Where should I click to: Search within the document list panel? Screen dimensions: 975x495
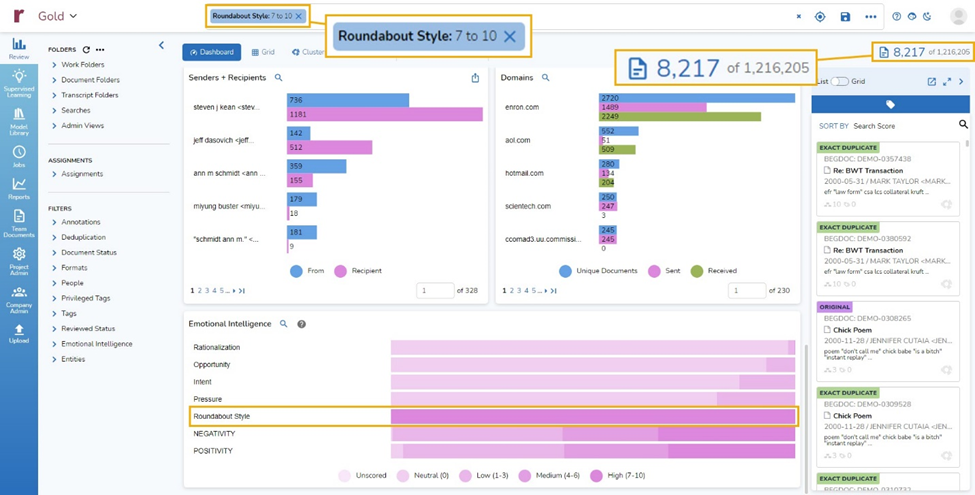(x=963, y=124)
